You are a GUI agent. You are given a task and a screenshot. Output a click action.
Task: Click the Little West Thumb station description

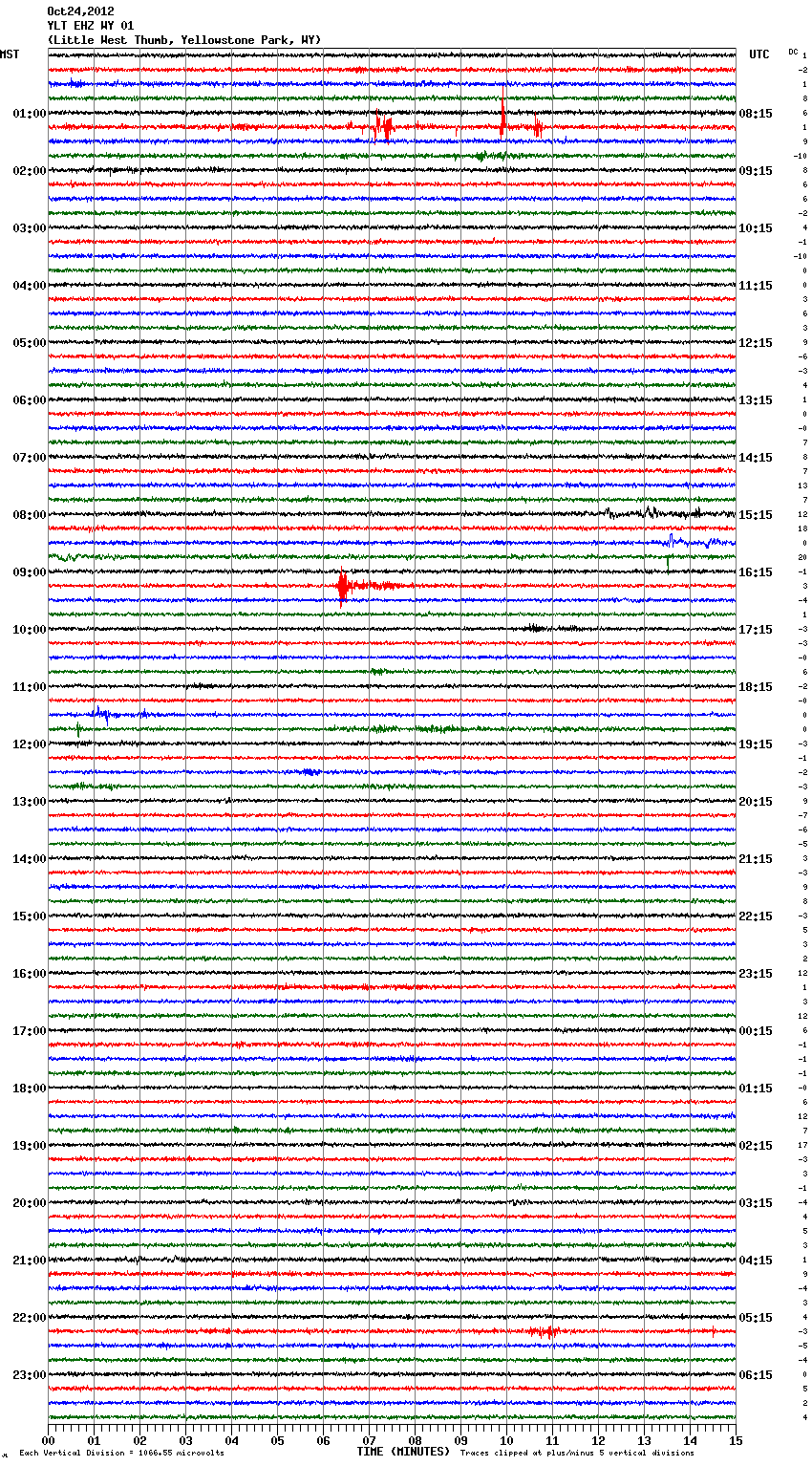(184, 40)
